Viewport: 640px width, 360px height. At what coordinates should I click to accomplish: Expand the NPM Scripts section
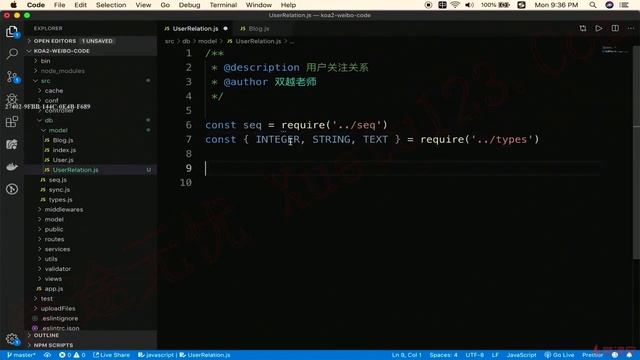coord(91,345)
